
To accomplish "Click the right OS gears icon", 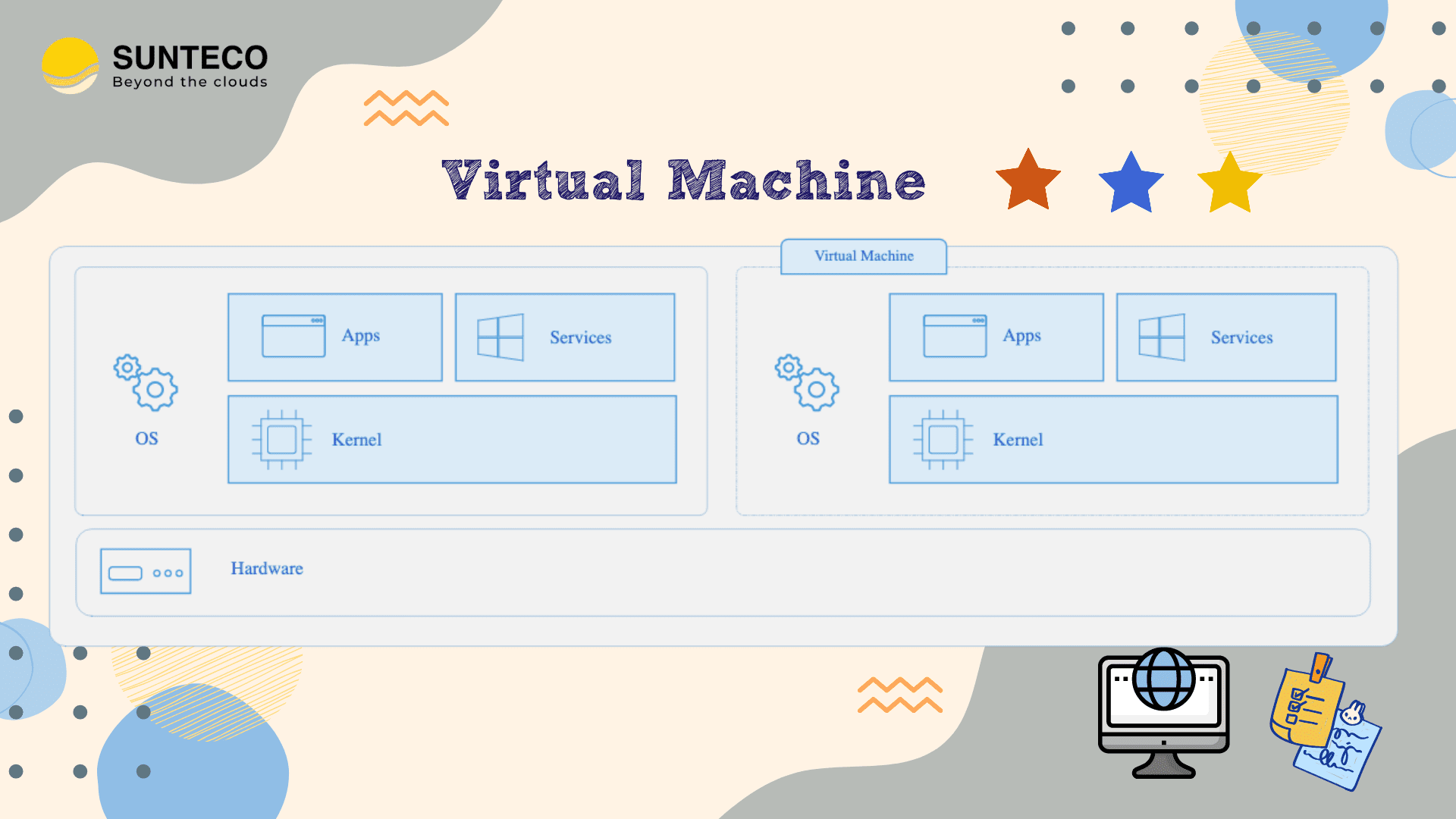I will [807, 383].
